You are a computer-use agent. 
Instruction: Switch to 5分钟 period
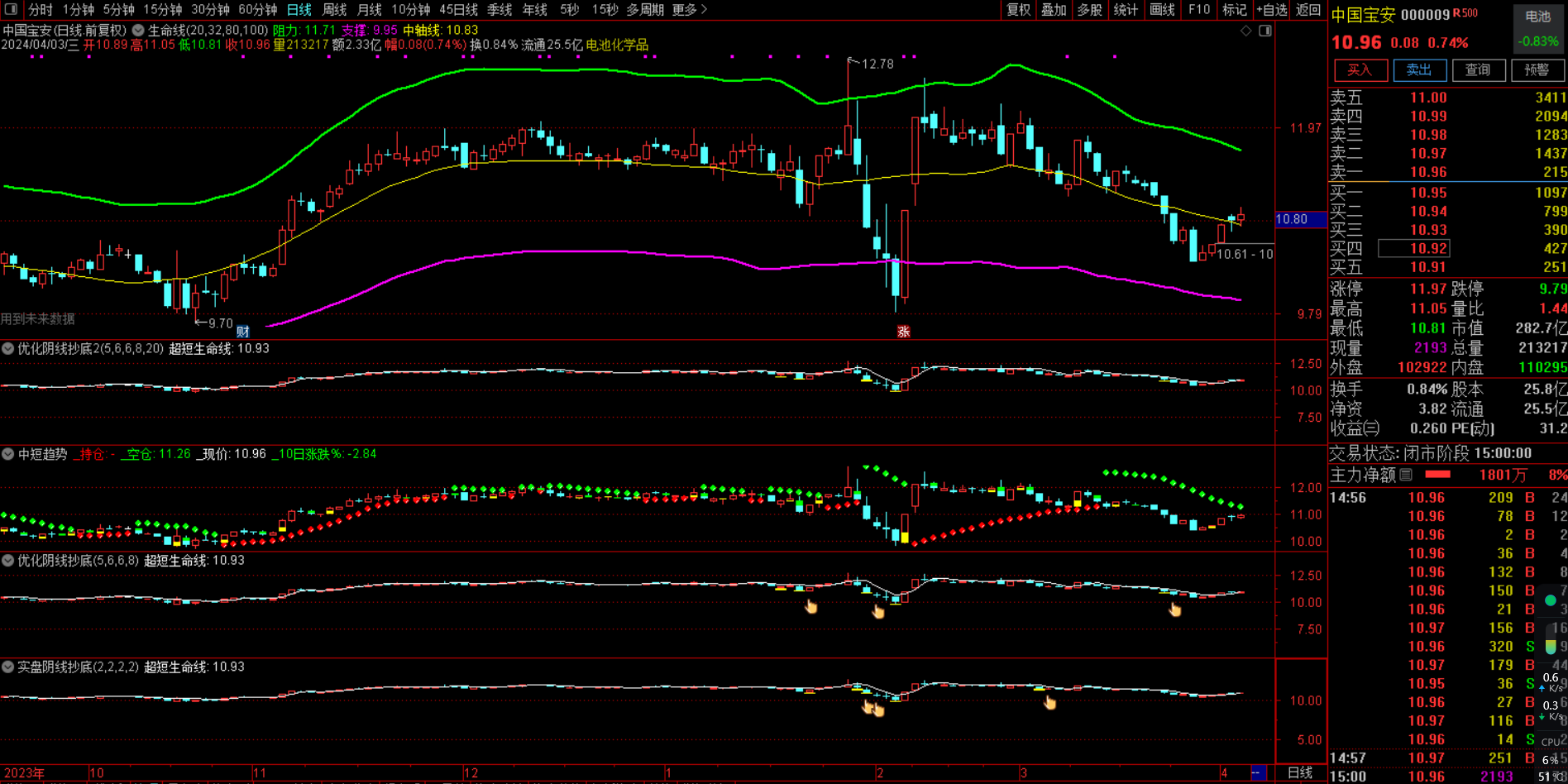[x=118, y=9]
